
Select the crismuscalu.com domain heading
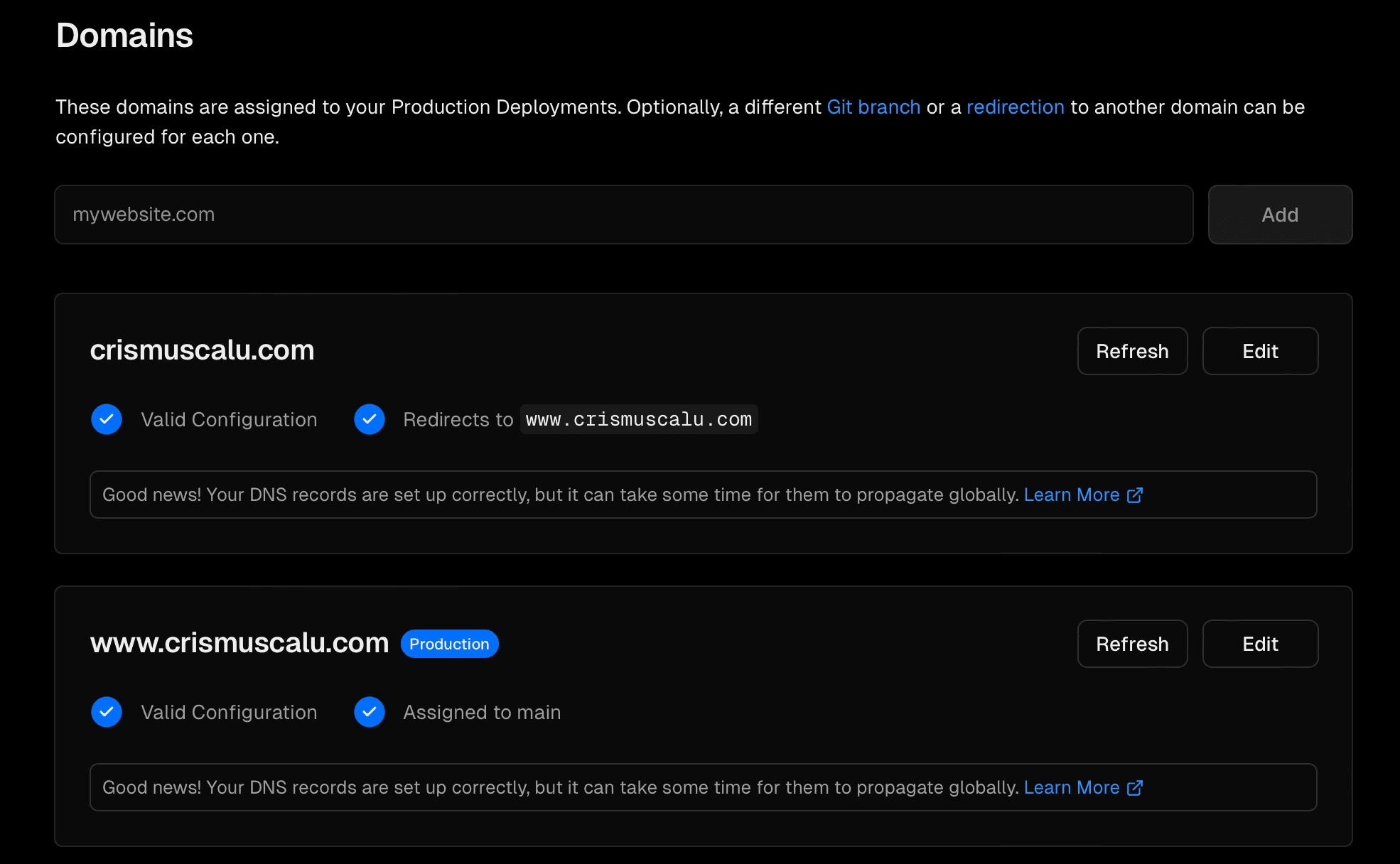pyautogui.click(x=203, y=350)
